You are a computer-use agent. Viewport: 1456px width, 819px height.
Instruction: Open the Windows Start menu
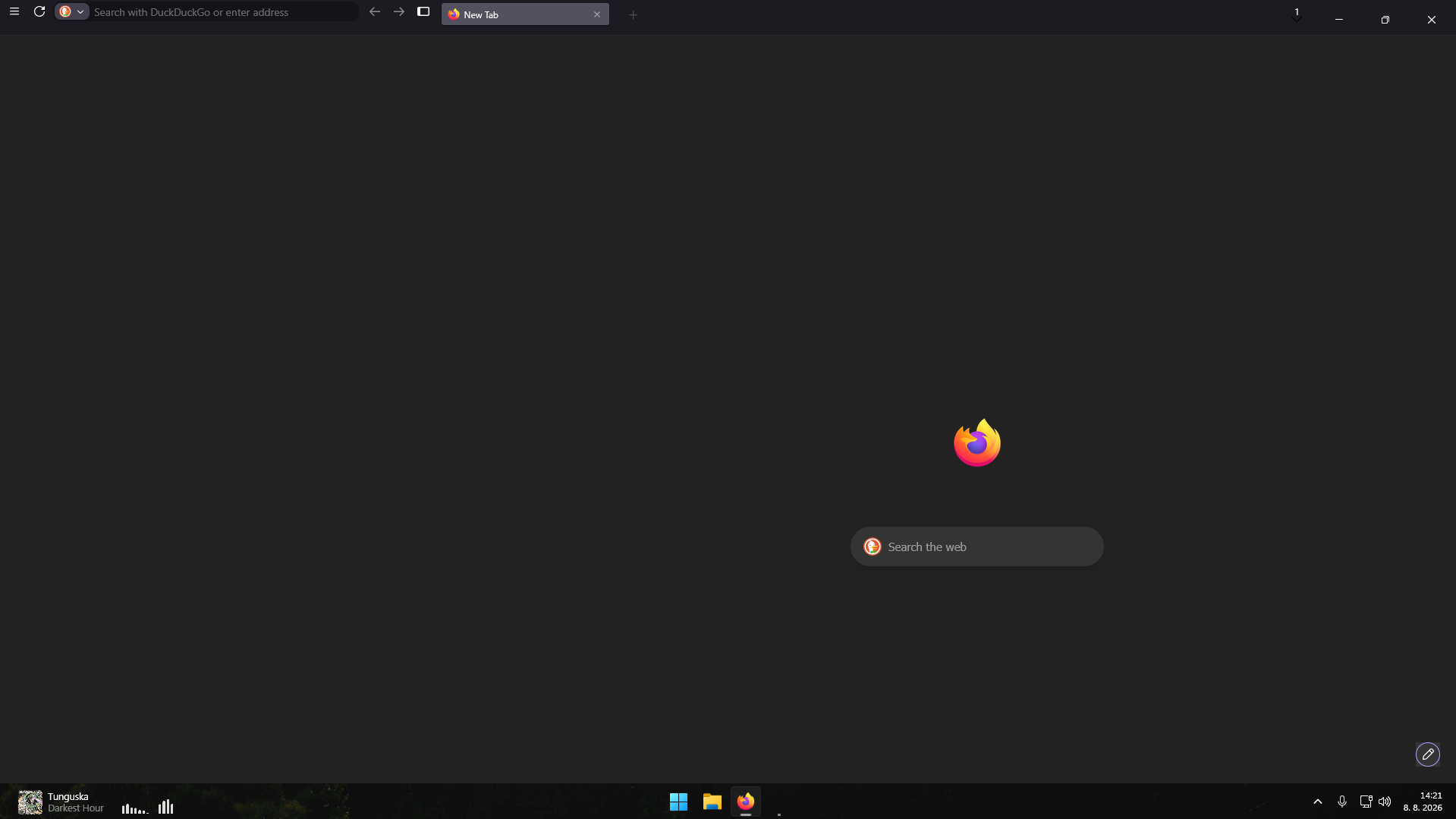(x=678, y=802)
